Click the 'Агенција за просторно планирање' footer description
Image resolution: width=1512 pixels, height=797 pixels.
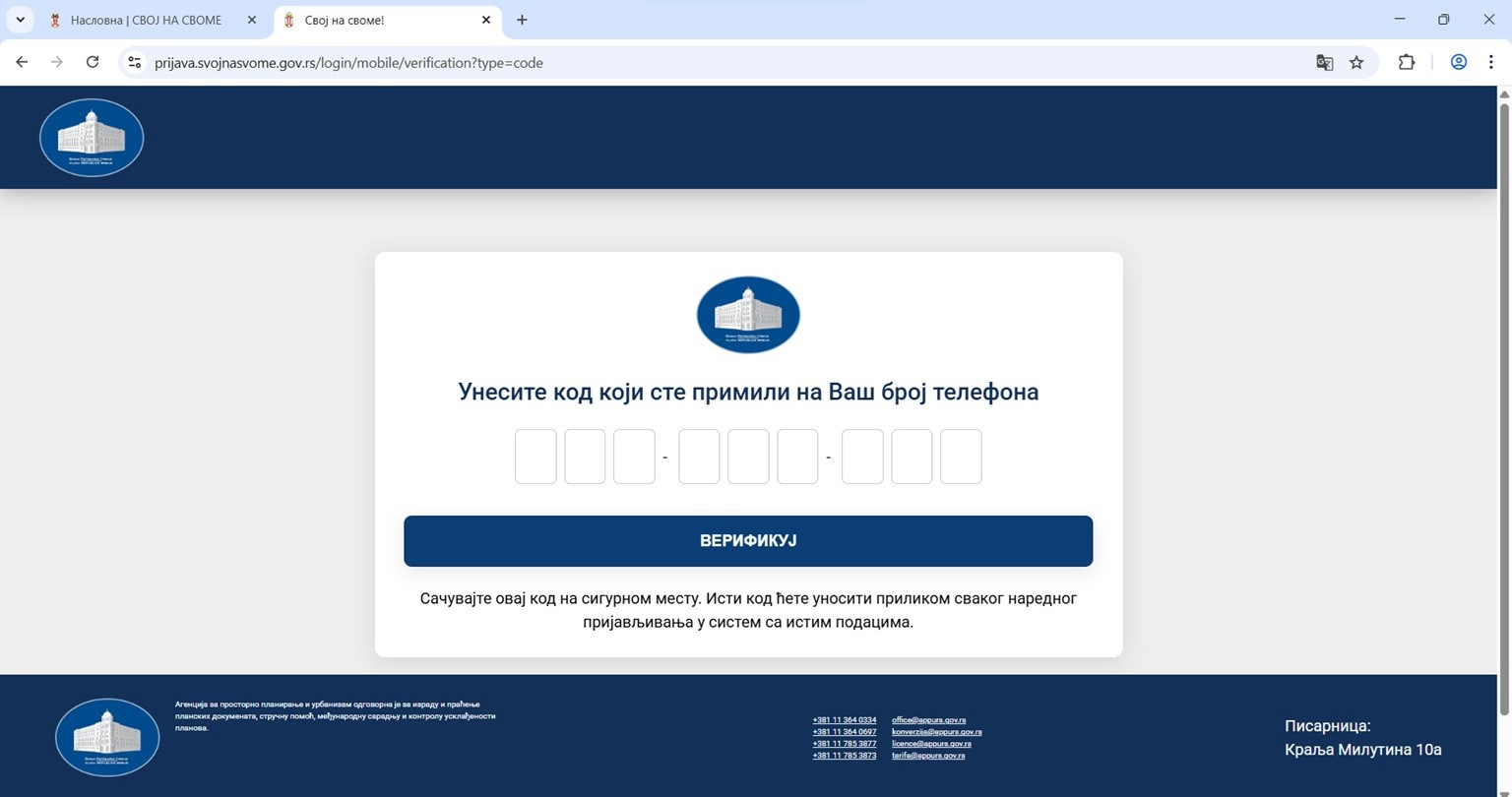[x=335, y=716]
